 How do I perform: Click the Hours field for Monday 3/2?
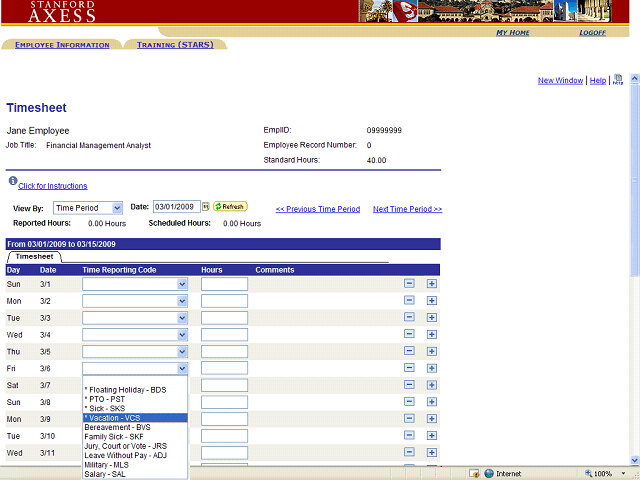(x=224, y=301)
